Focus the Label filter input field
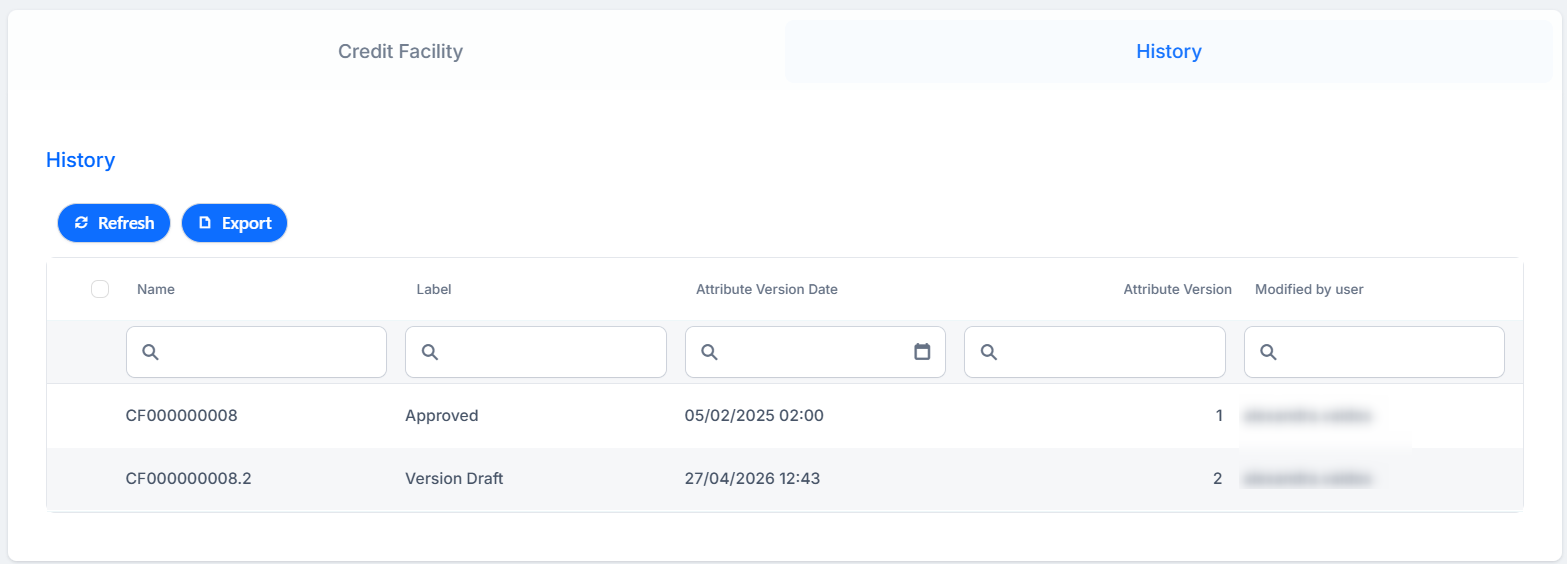The width and height of the screenshot is (1567, 564). [x=536, y=352]
